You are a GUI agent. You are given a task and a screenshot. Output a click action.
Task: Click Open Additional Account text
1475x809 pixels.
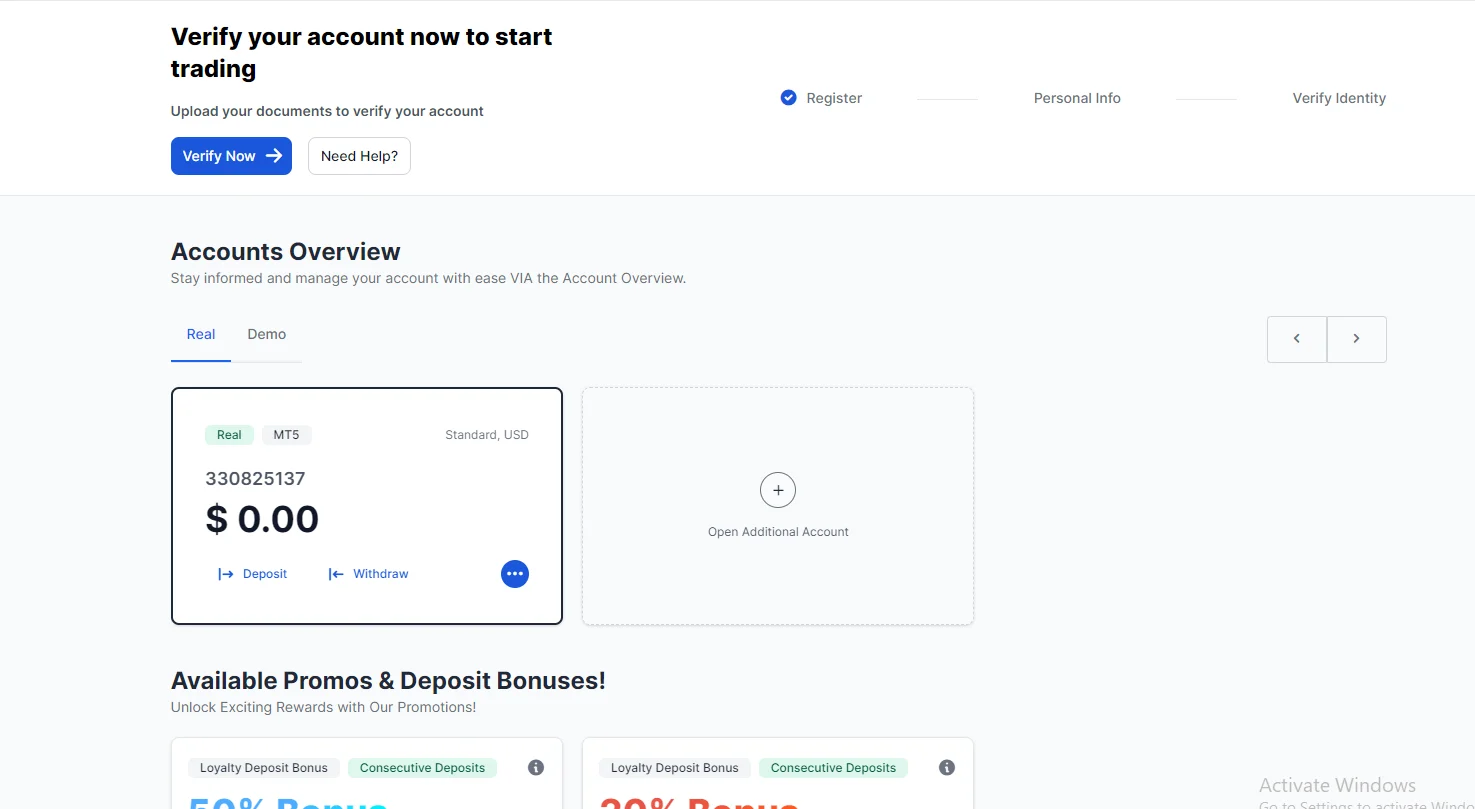coord(778,532)
